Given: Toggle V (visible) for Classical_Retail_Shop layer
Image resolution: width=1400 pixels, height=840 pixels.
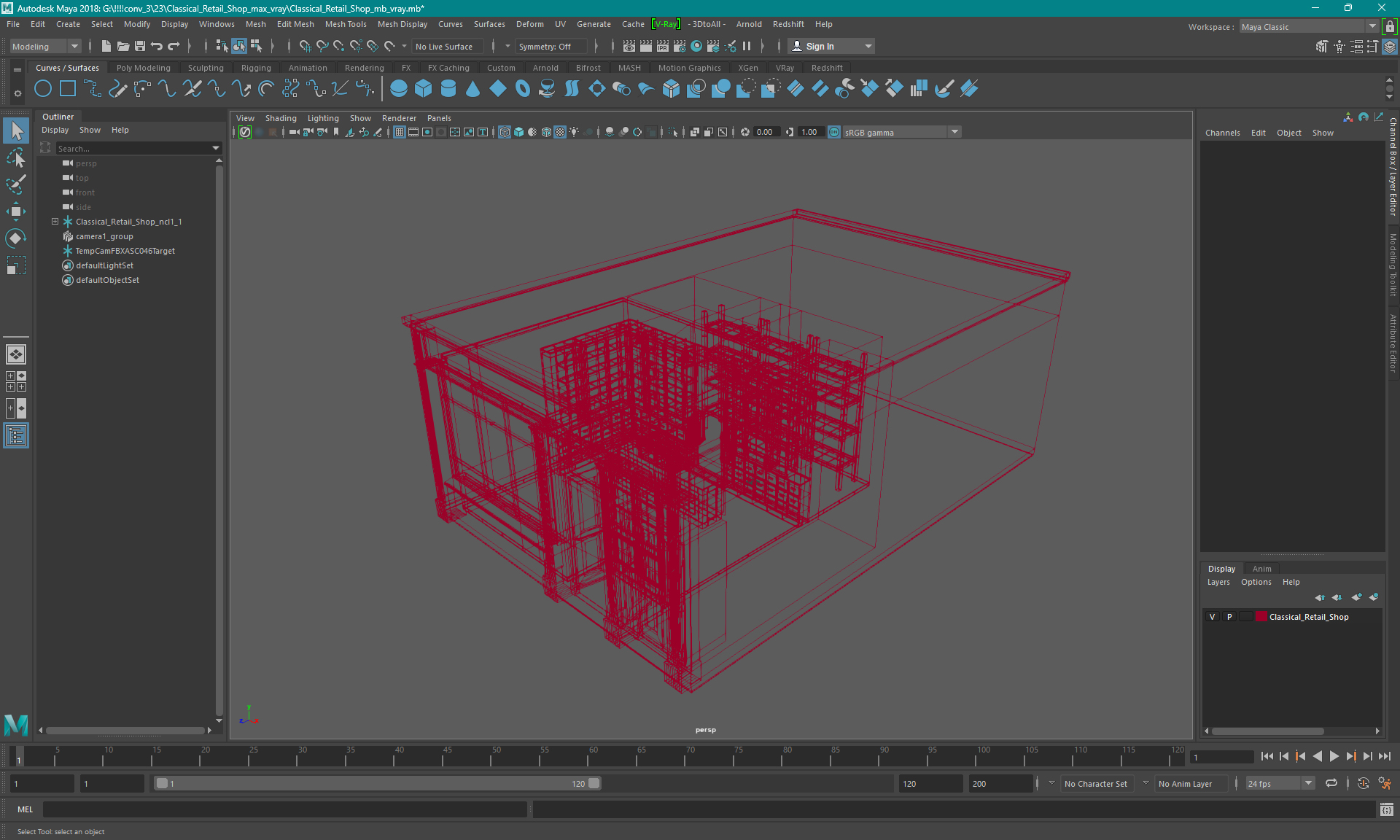Looking at the screenshot, I should click(x=1213, y=616).
